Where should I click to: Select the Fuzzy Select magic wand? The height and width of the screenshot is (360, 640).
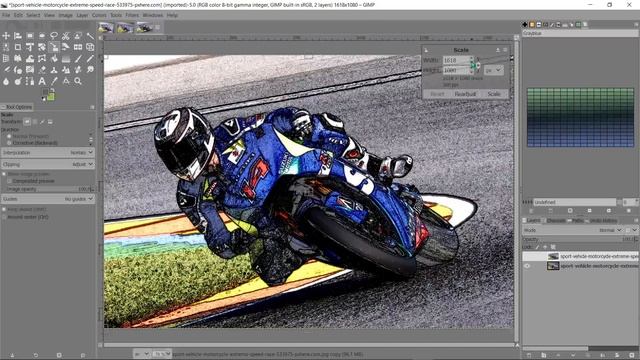click(x=90, y=36)
